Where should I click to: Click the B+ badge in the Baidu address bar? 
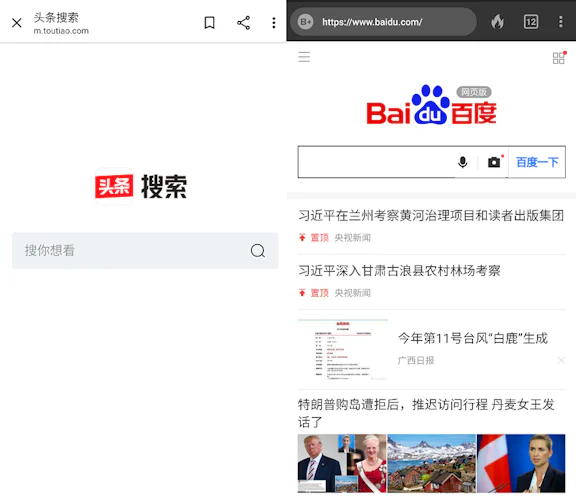point(306,22)
